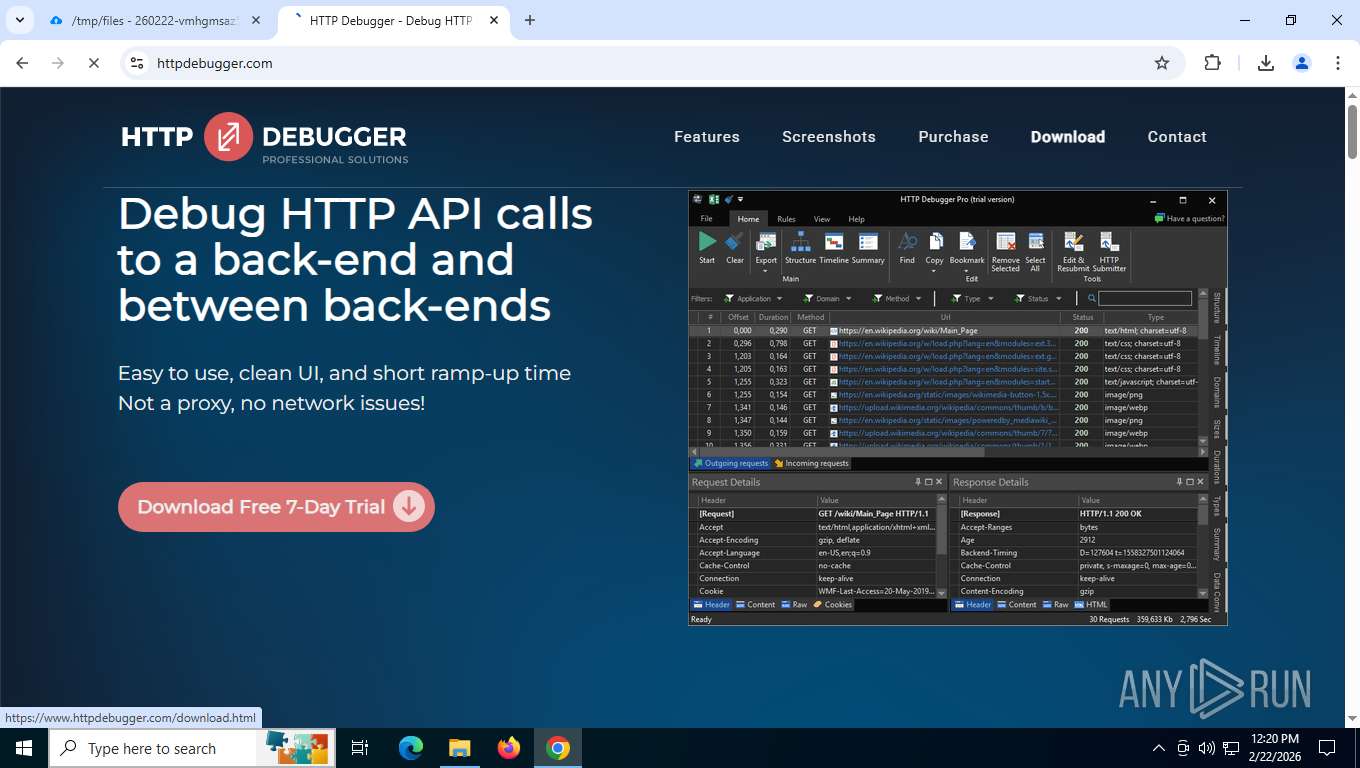Expand the hidden system tray icons

tap(1159, 748)
